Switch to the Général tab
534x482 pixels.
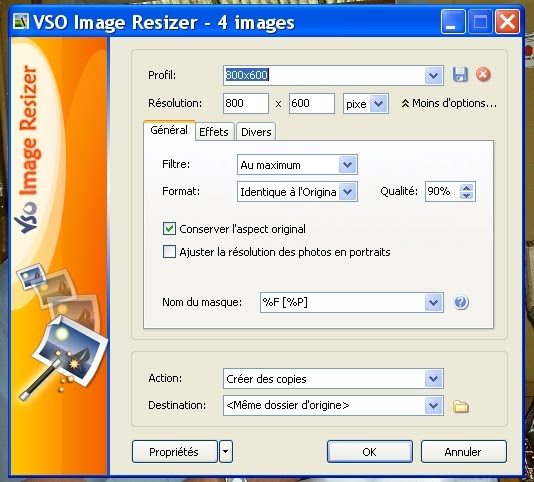click(169, 130)
